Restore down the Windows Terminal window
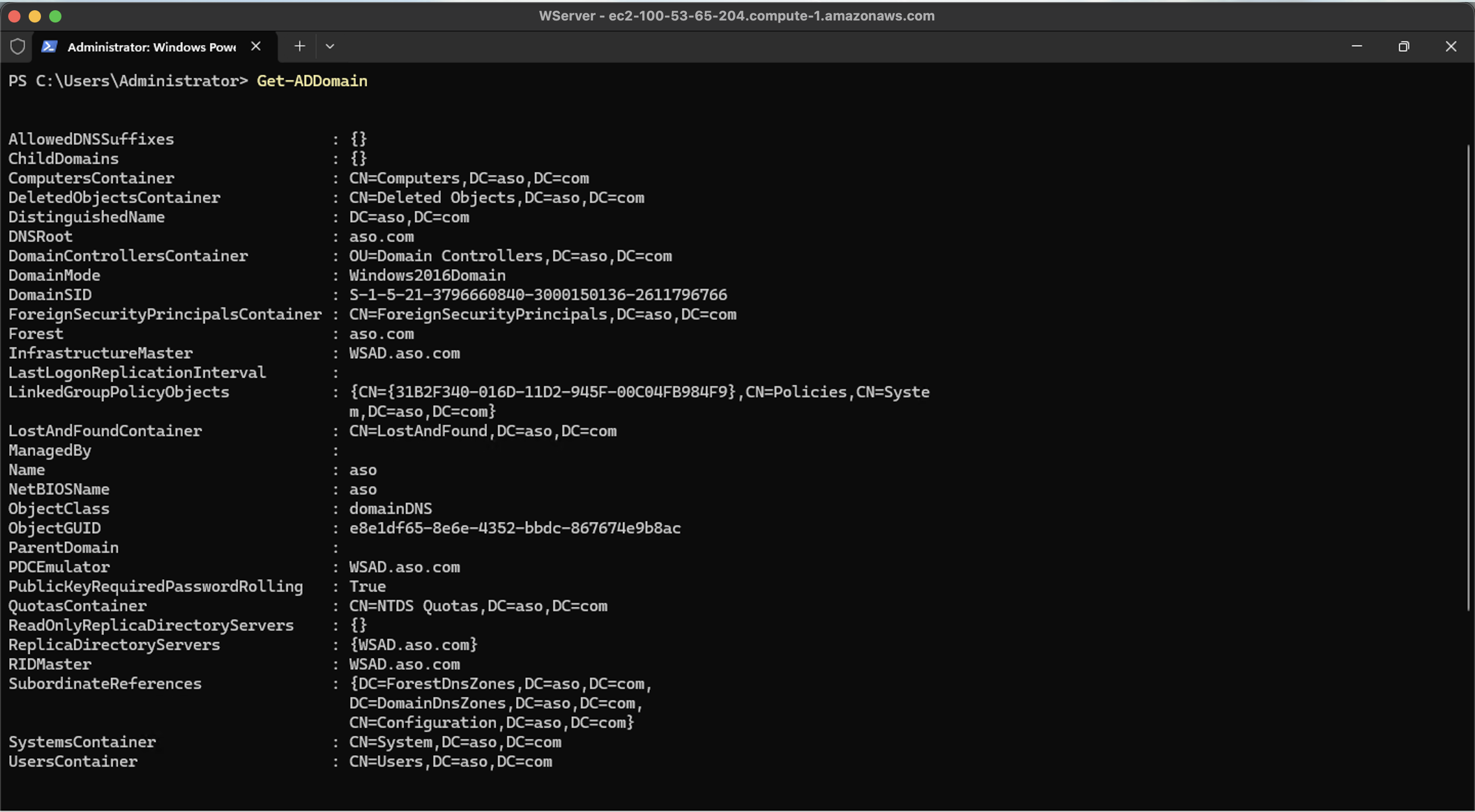Screen dimensions: 1475x812 pos(1403,47)
